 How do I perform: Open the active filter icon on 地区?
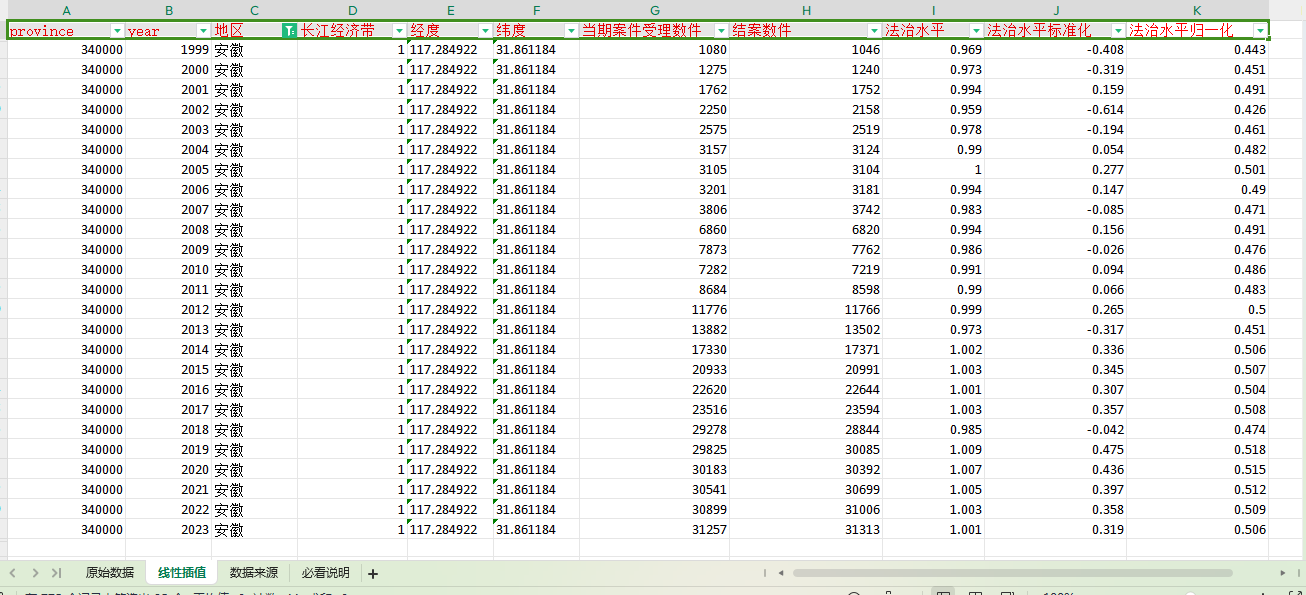coord(289,31)
